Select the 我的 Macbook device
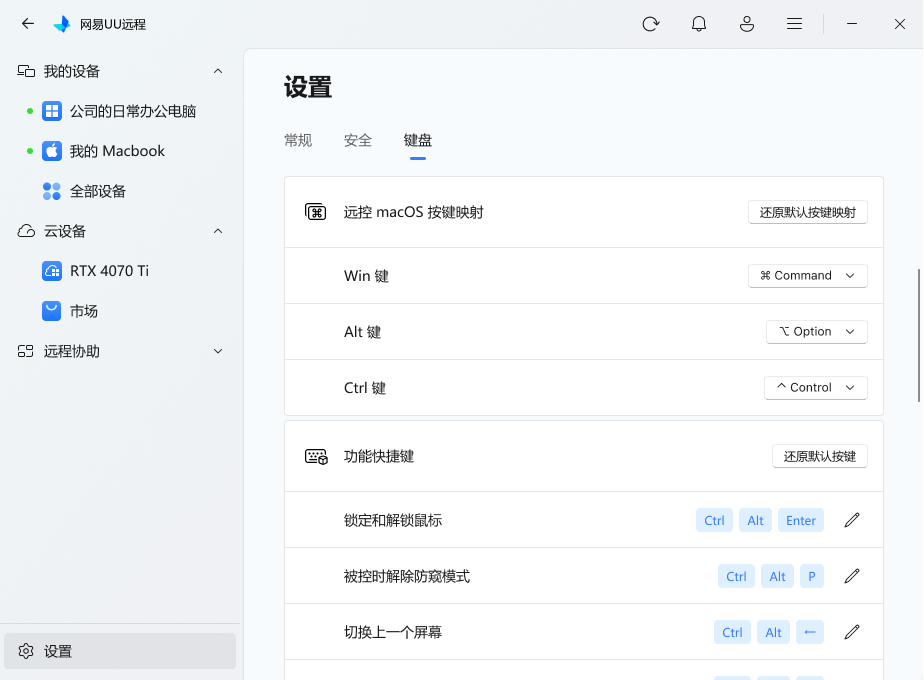This screenshot has height=680, width=924. tap(117, 151)
